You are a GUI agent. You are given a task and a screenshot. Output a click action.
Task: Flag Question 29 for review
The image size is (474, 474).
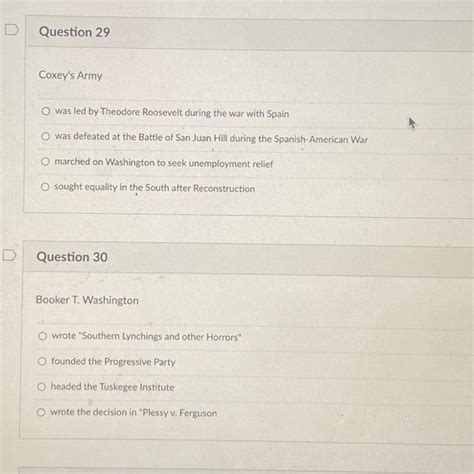coord(11,30)
